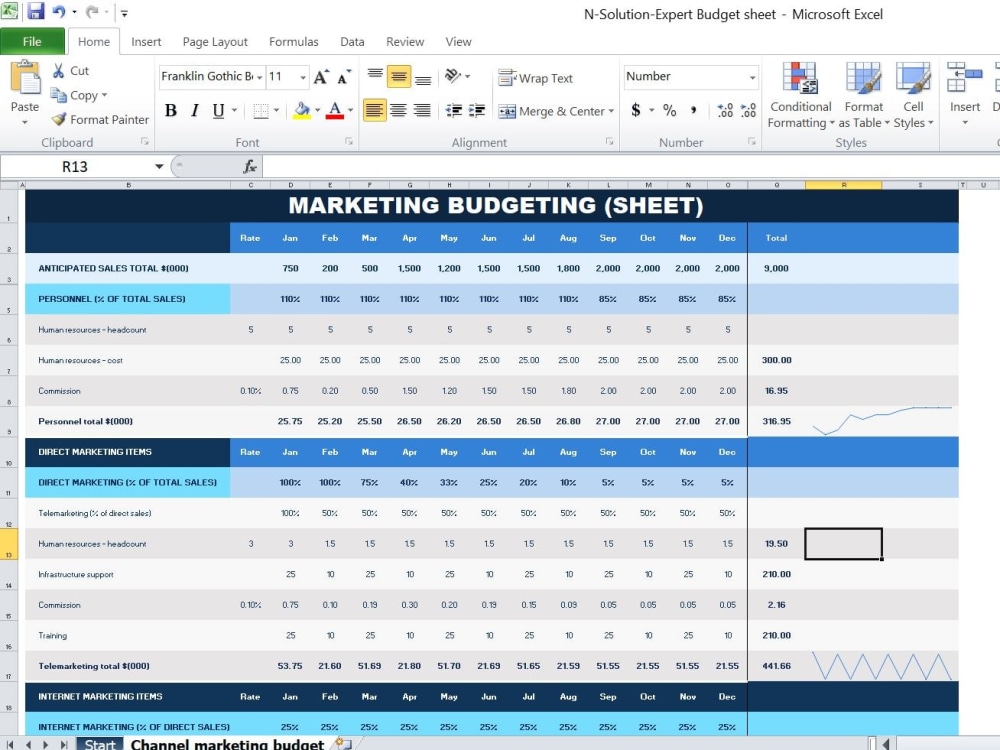The image size is (1000, 750).
Task: Open the Number format dropdown
Action: 753,77
